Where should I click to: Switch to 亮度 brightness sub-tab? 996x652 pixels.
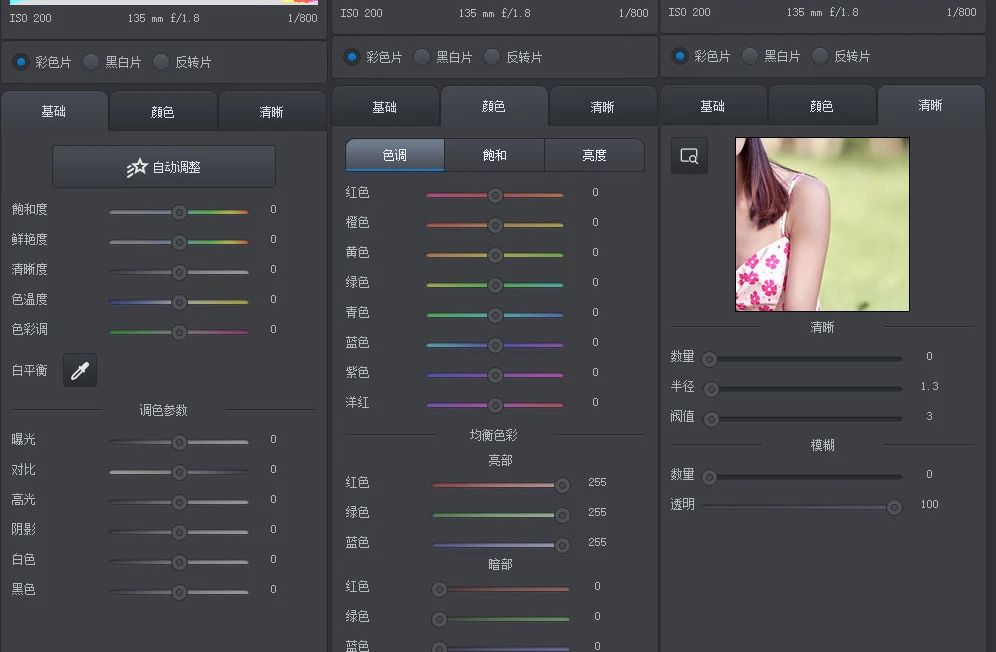tap(595, 155)
